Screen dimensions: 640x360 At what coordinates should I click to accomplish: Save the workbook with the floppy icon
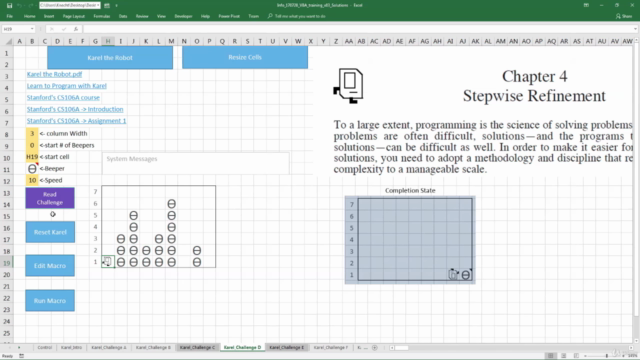click(x=9, y=5)
